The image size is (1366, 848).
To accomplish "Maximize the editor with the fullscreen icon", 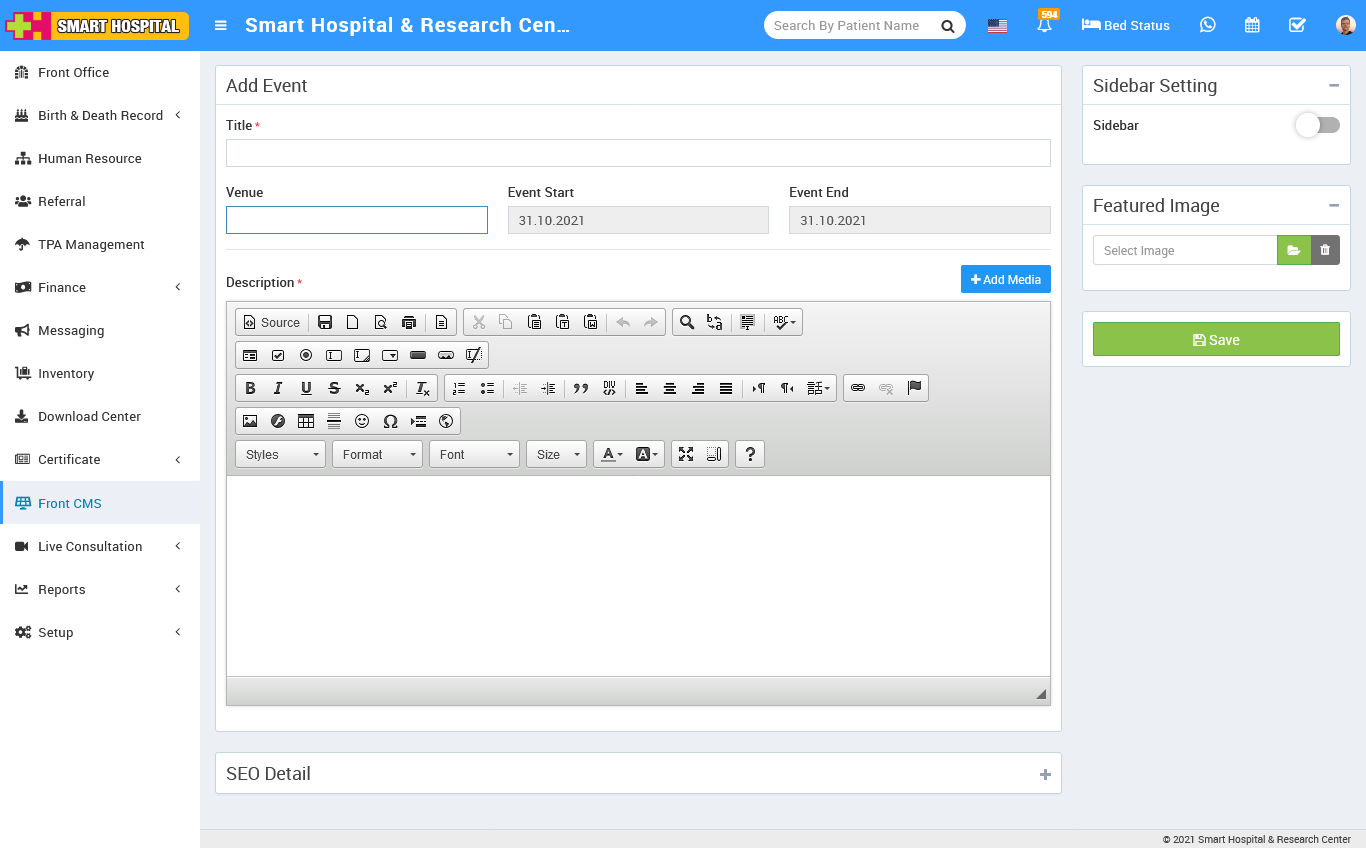I will 686,454.
